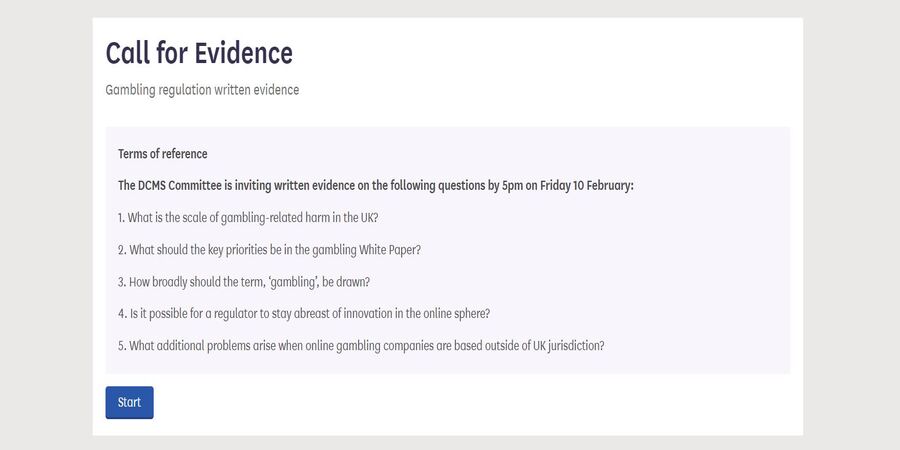Click the words 'online sphere' in question 4

455,313
